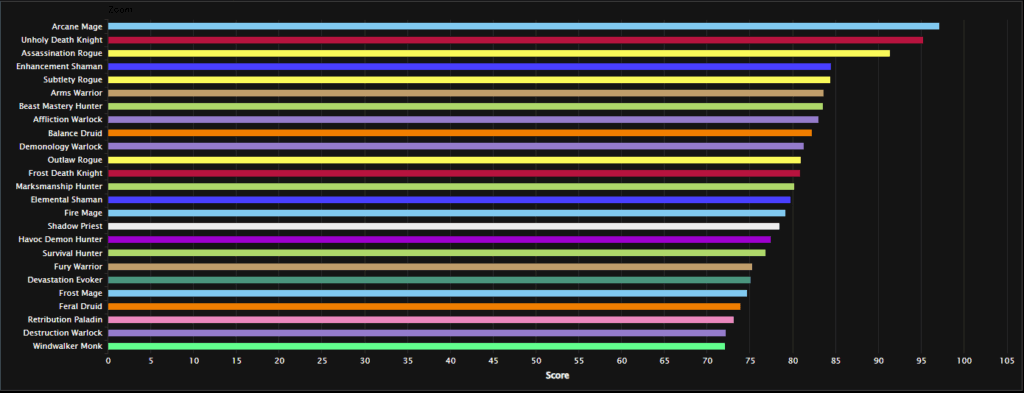Click the Destruction Warlock bar
1024x393 pixels.
click(x=417, y=333)
